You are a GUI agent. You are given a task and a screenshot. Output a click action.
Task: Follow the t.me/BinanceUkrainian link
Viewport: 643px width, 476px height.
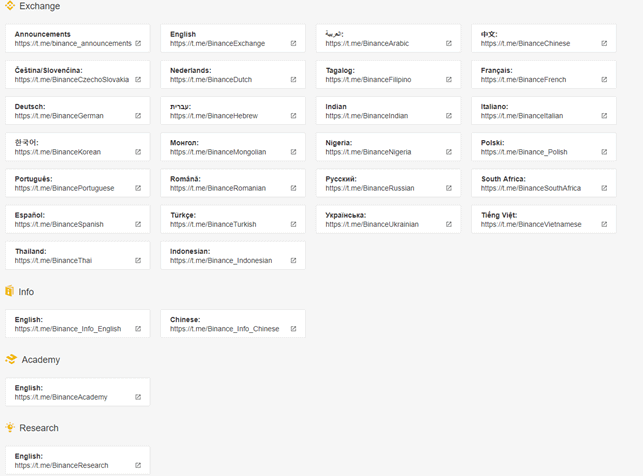372,224
